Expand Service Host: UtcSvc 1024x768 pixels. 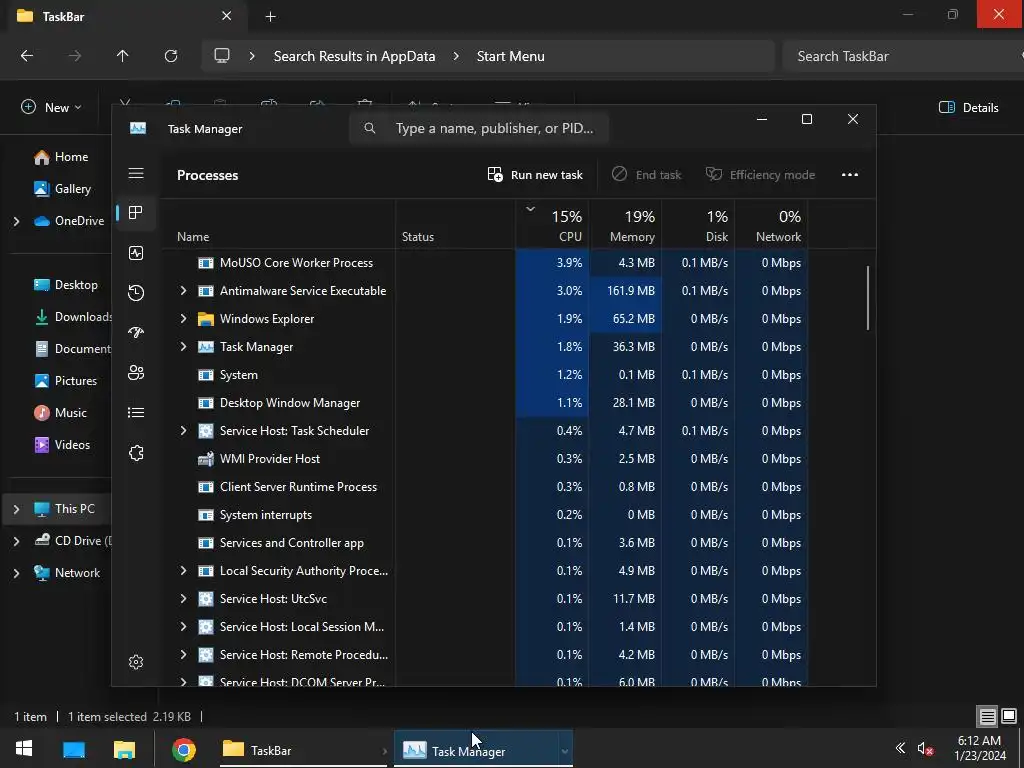(x=184, y=599)
